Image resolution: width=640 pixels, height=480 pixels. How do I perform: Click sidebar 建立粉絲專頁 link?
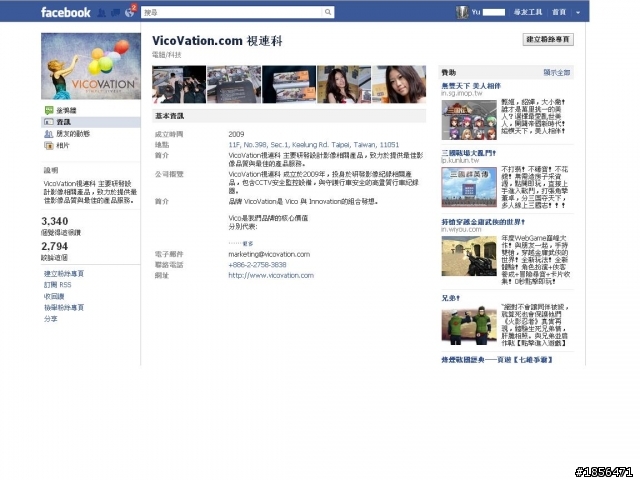pyautogui.click(x=64, y=273)
